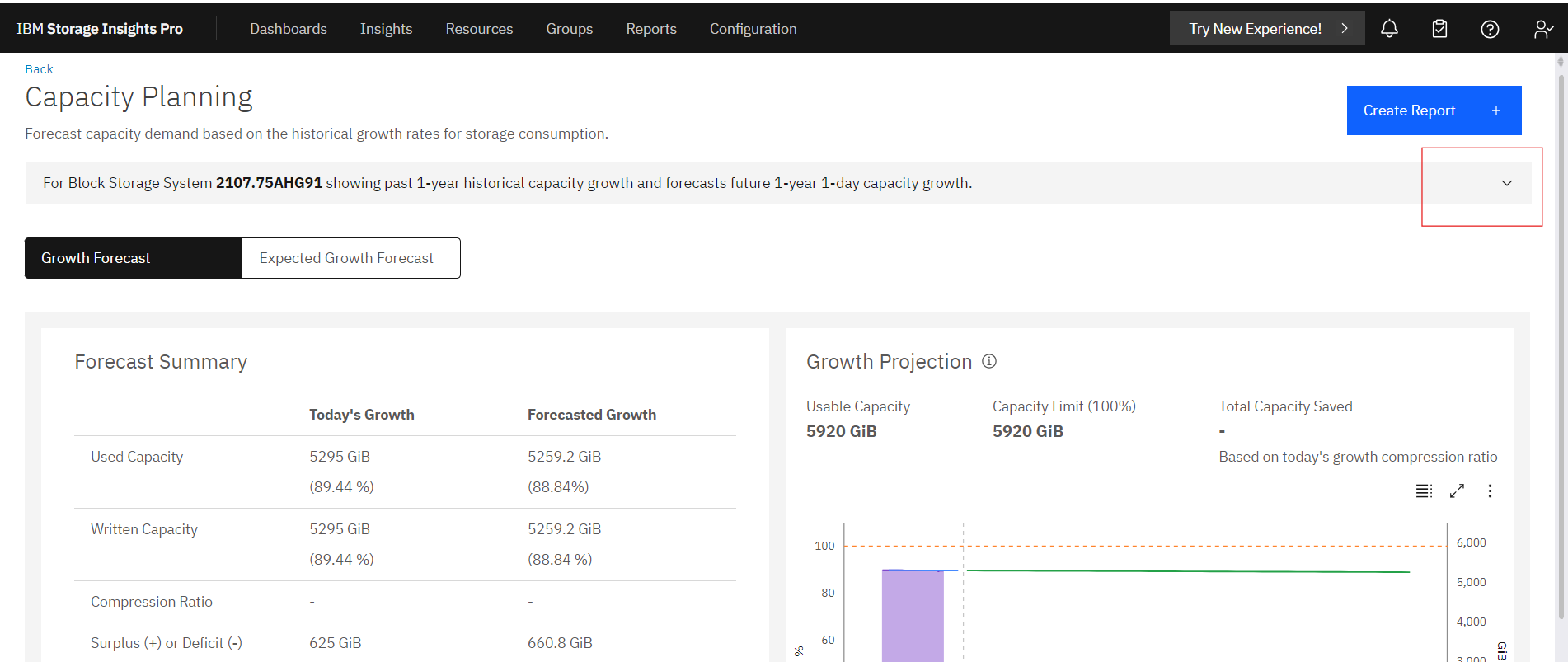Click the Usable Capacity 5920 GiB value

pyautogui.click(x=842, y=431)
